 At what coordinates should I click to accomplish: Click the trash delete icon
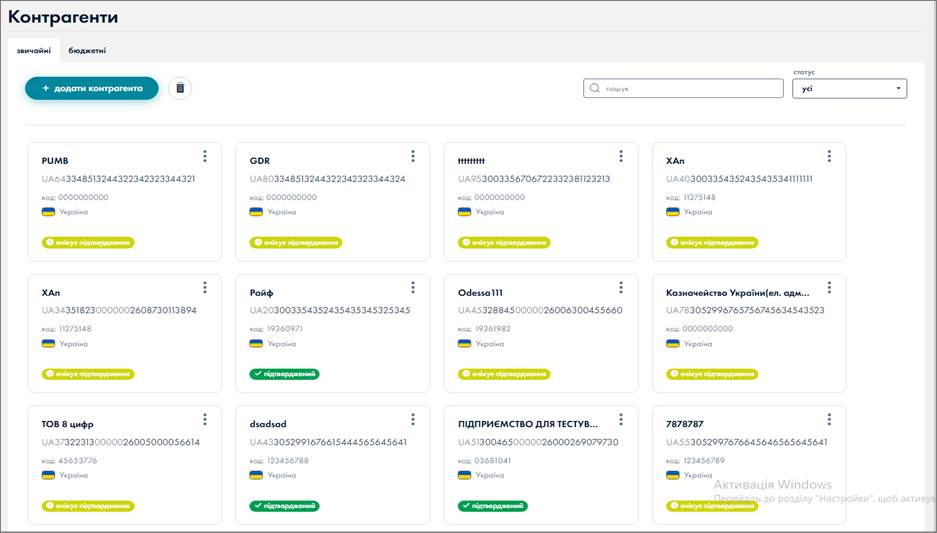pos(180,88)
